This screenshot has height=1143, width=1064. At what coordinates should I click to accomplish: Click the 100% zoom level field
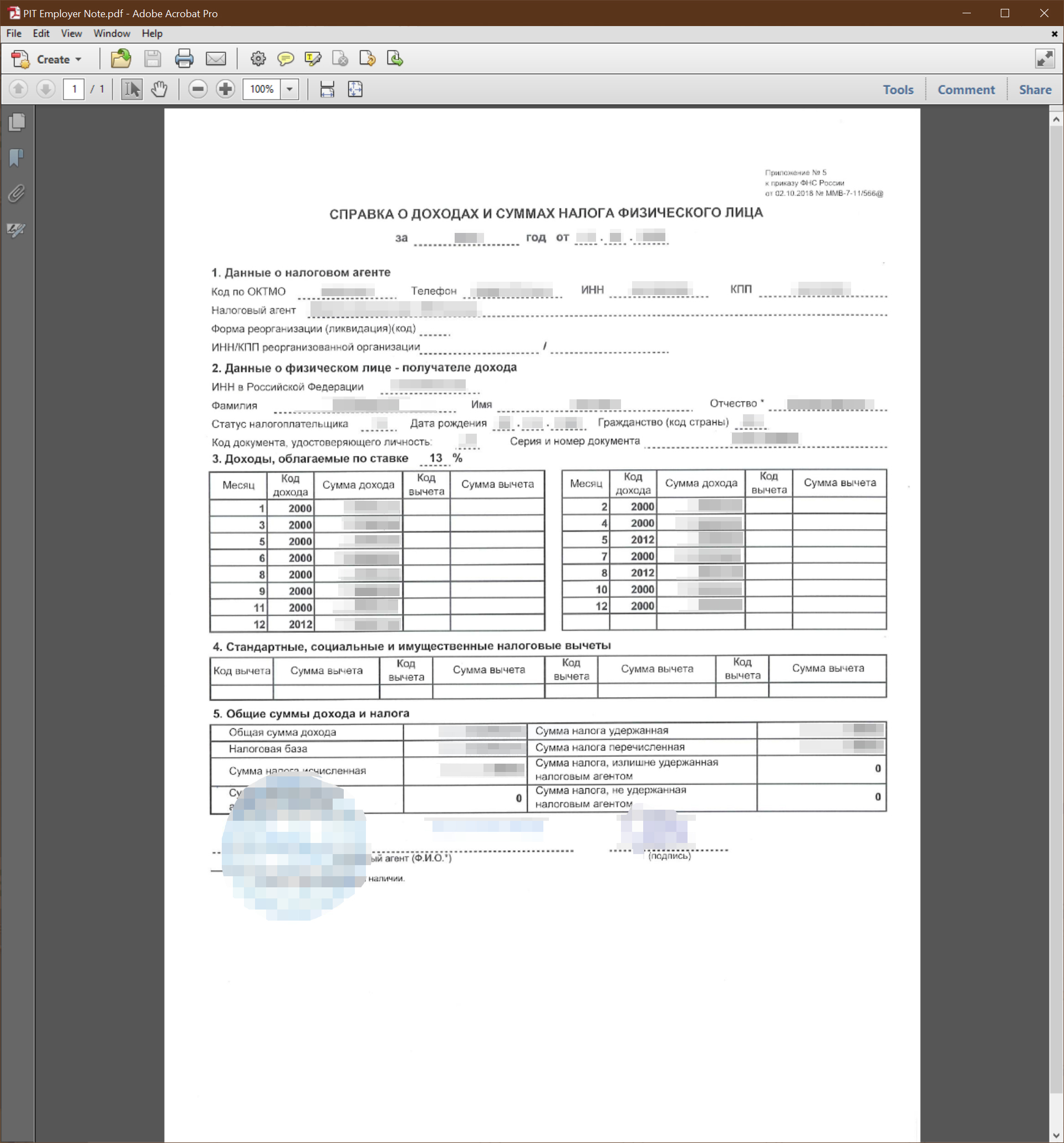[262, 89]
